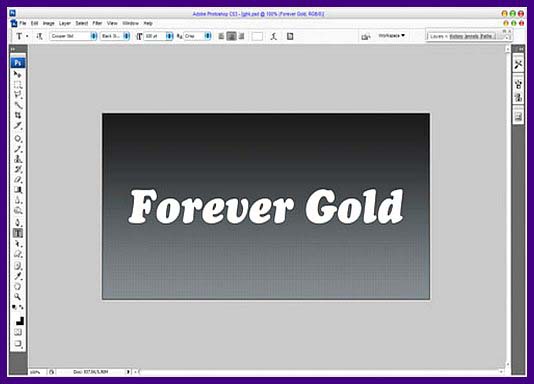Open the View menu
This screenshot has height=384, width=534.
coord(112,23)
